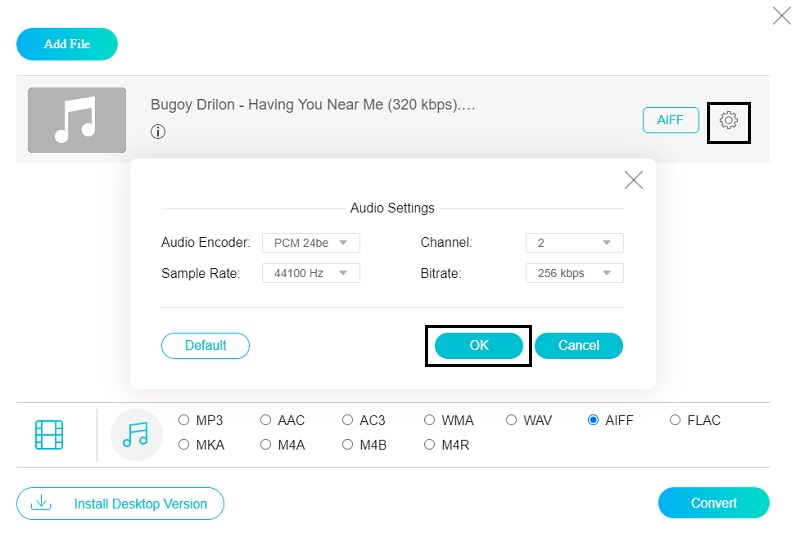Click the info icon under file name
800x542 pixels.
pyautogui.click(x=158, y=131)
